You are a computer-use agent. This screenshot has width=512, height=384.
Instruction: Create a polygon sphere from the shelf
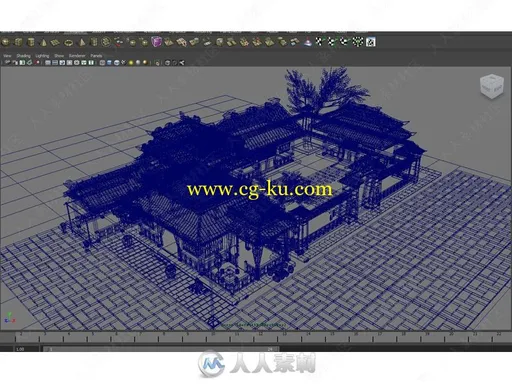click(x=6, y=42)
